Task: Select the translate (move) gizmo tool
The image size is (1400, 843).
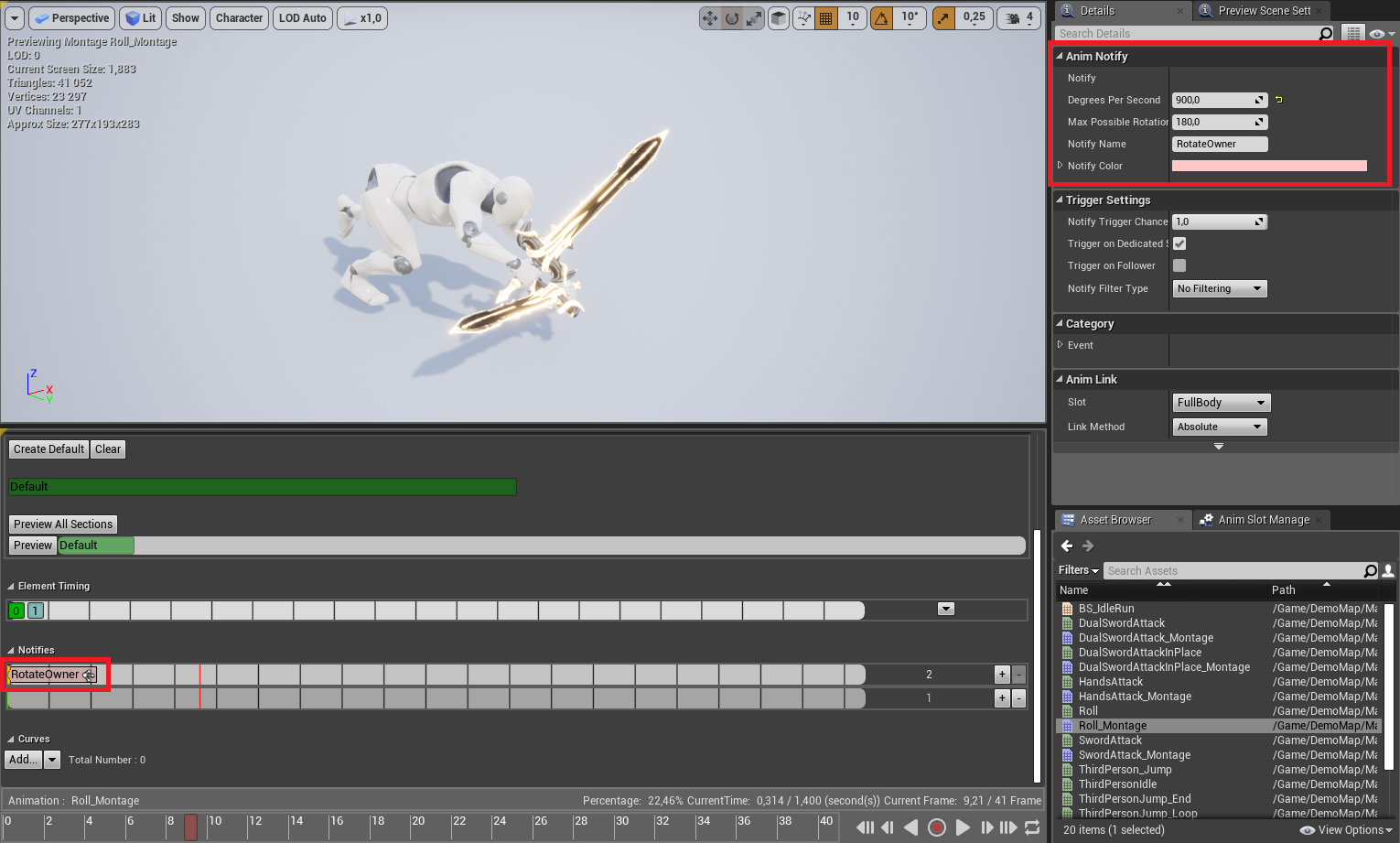Action: coord(710,18)
